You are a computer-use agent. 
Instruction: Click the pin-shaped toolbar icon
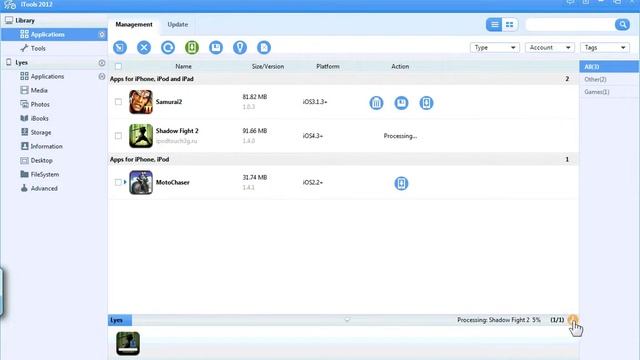point(240,47)
